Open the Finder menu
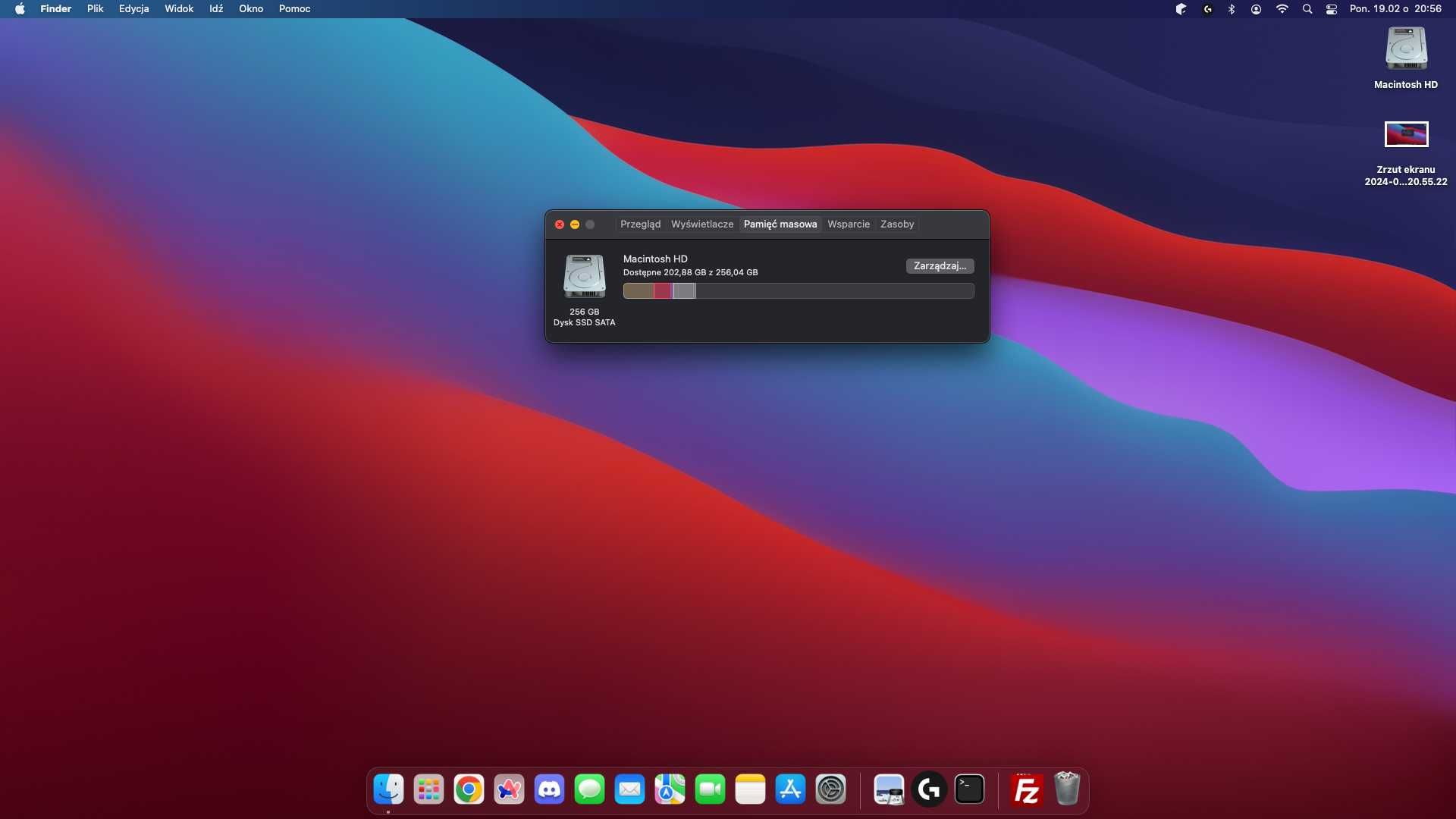1456x819 pixels. pyautogui.click(x=55, y=9)
